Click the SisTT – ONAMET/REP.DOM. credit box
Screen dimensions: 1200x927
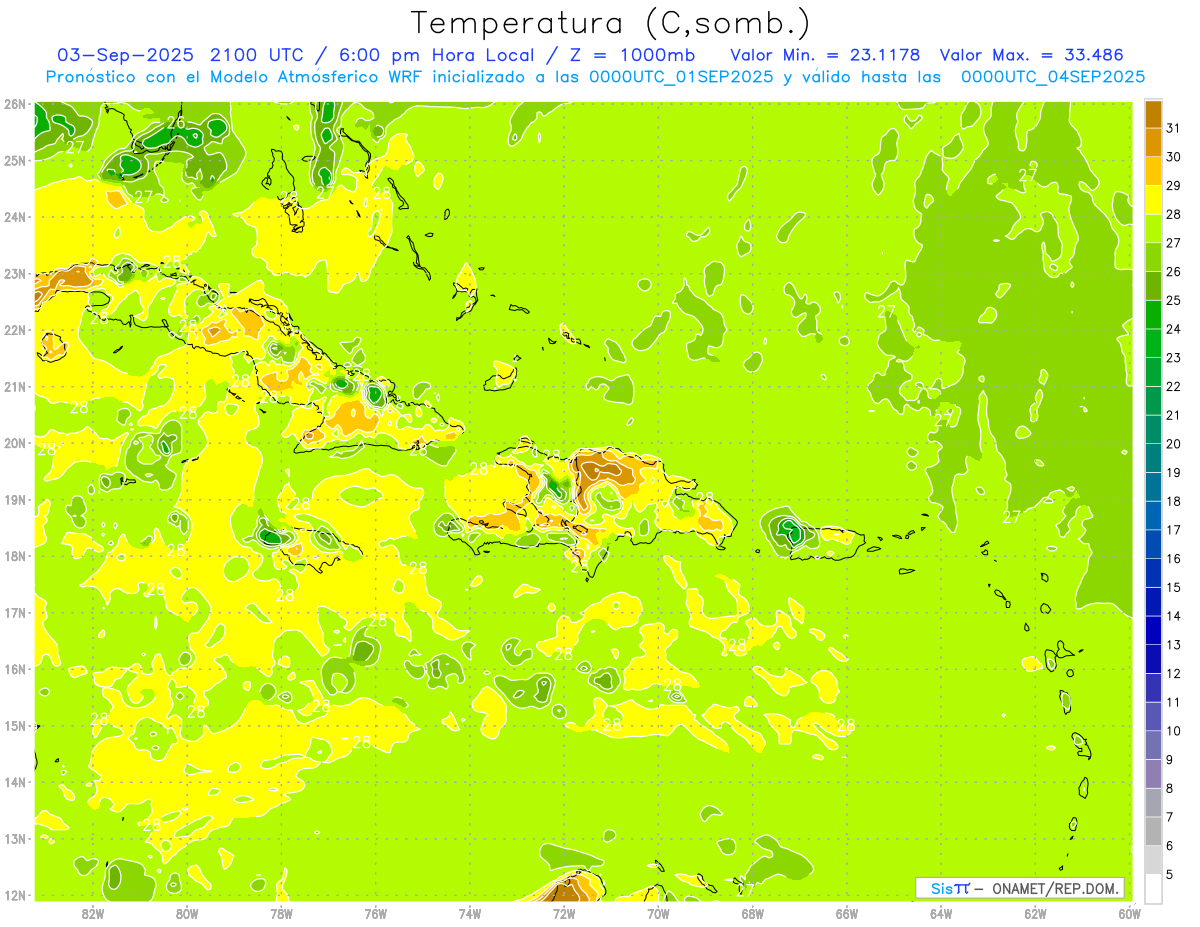point(1020,888)
